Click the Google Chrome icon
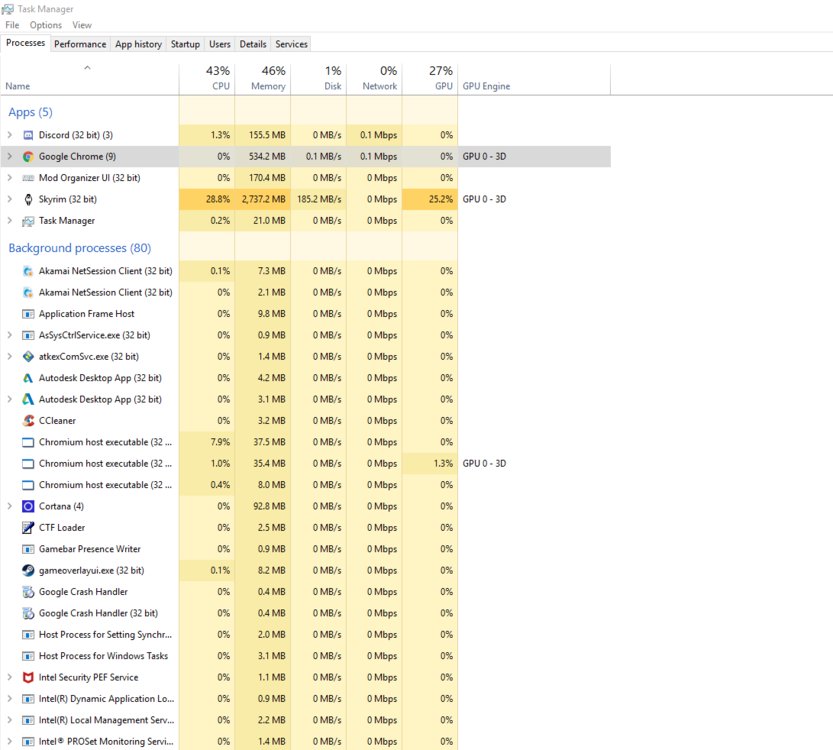Image resolution: width=833 pixels, height=750 pixels. tap(28, 157)
